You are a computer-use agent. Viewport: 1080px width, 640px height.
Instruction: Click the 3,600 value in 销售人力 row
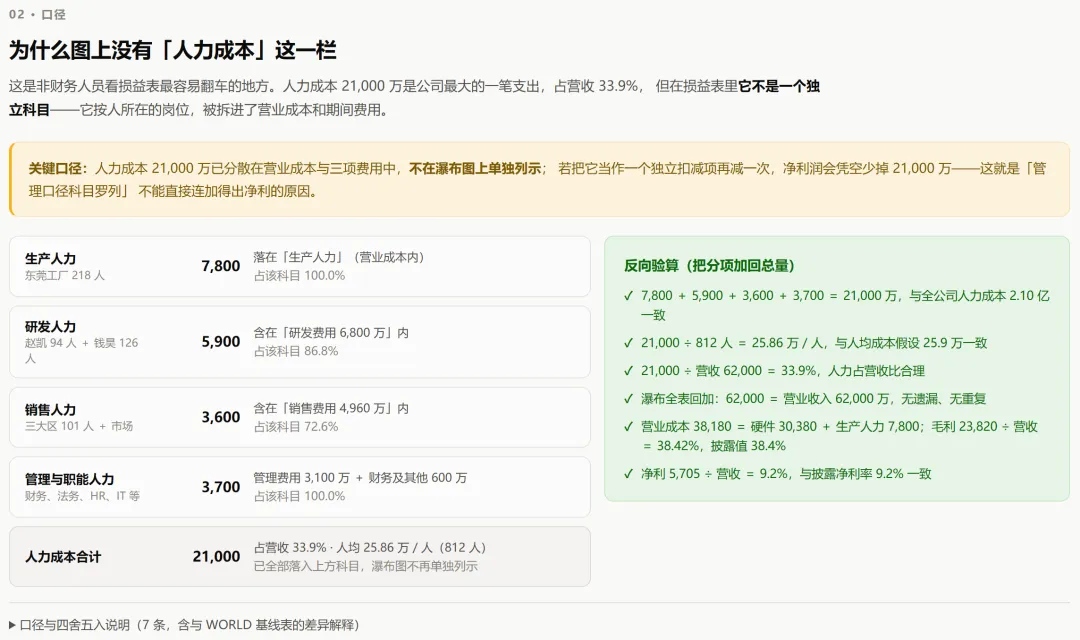click(x=220, y=417)
